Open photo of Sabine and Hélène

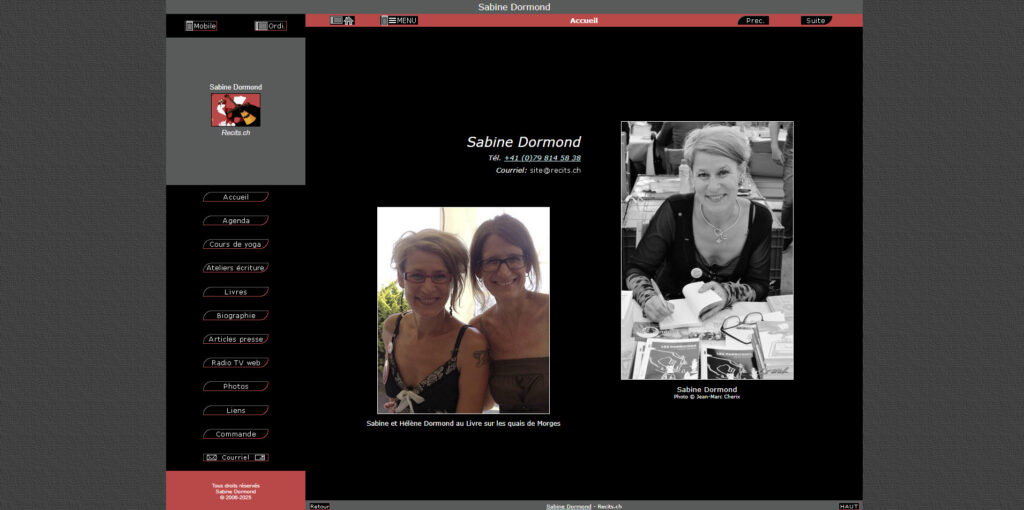(463, 310)
